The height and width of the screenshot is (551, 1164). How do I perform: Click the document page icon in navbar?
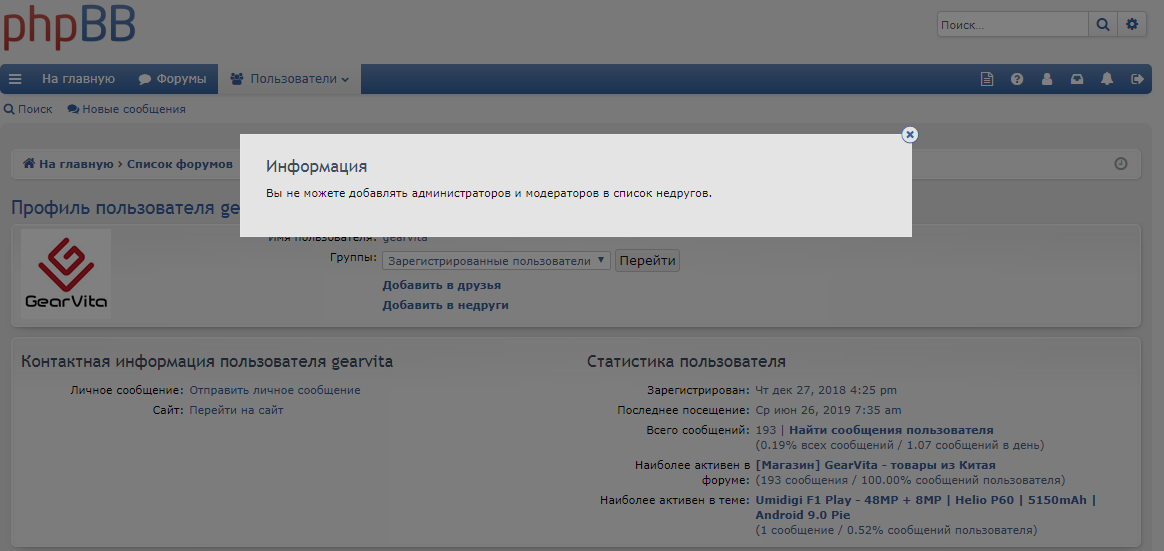point(987,79)
